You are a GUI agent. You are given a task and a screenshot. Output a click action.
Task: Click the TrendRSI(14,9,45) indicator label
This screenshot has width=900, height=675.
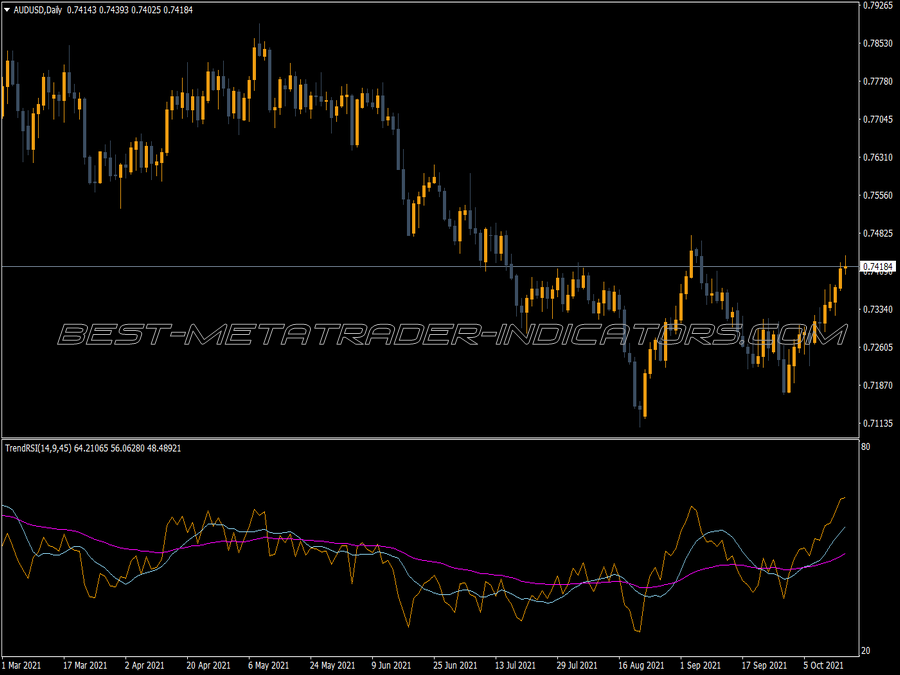coord(38,448)
